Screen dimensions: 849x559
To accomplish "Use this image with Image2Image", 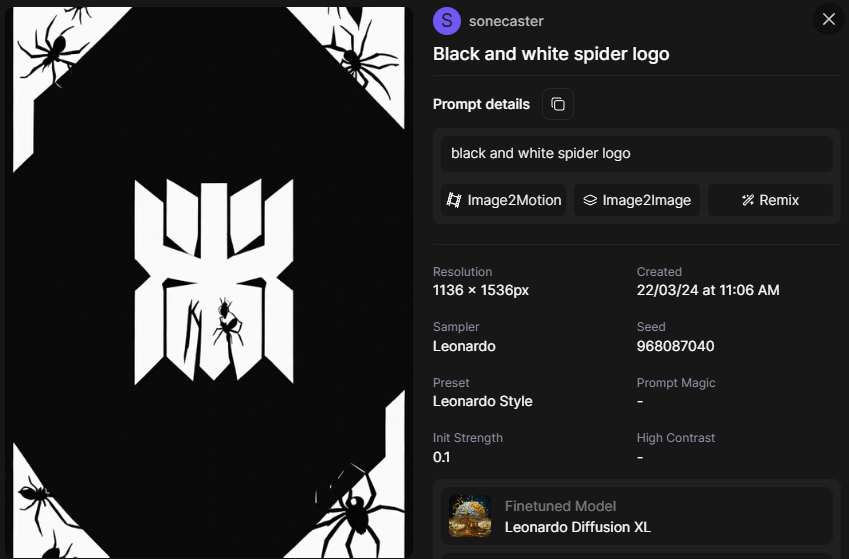I will [x=637, y=200].
